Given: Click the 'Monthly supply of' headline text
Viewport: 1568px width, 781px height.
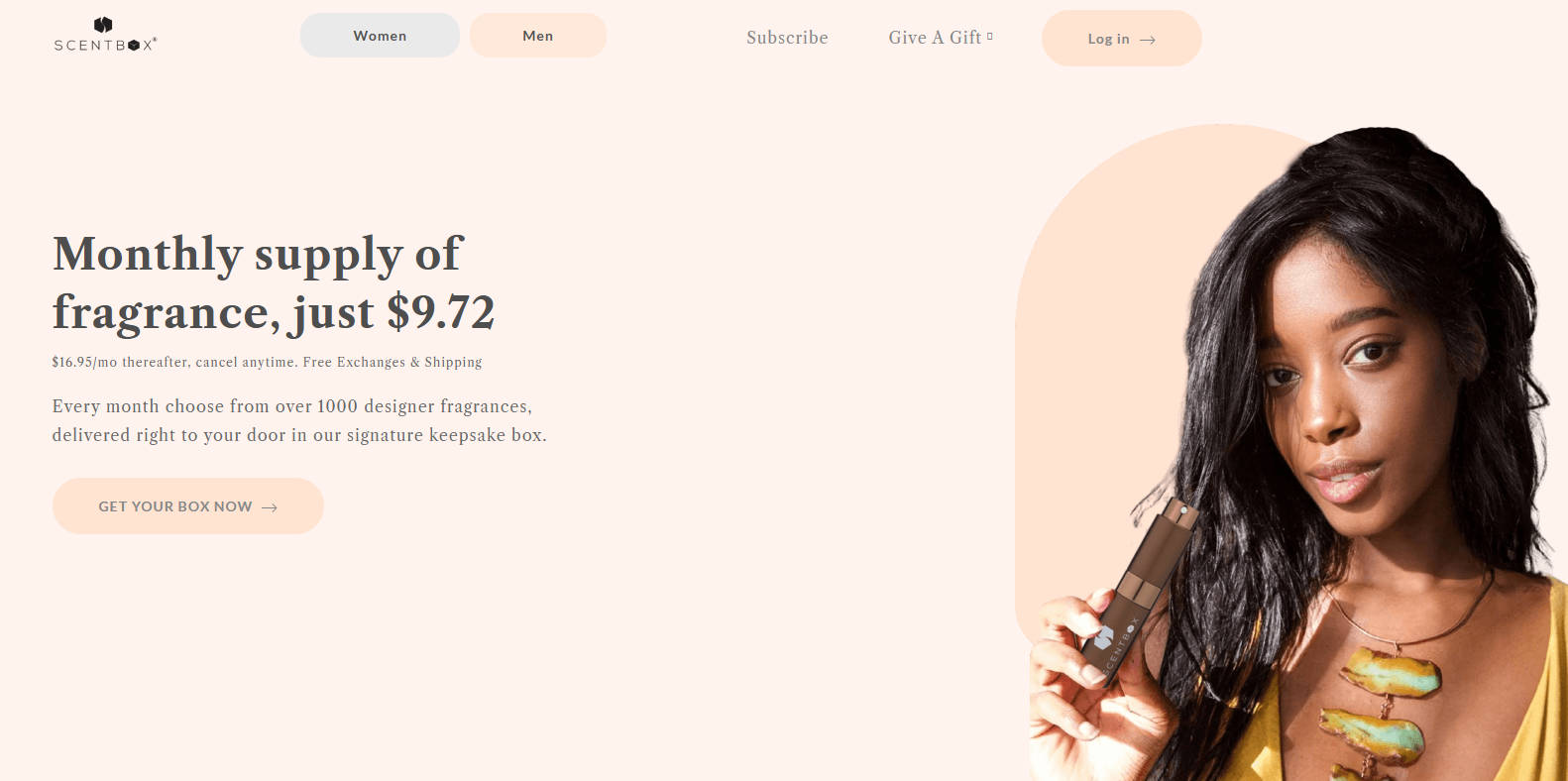Looking at the screenshot, I should 258,255.
